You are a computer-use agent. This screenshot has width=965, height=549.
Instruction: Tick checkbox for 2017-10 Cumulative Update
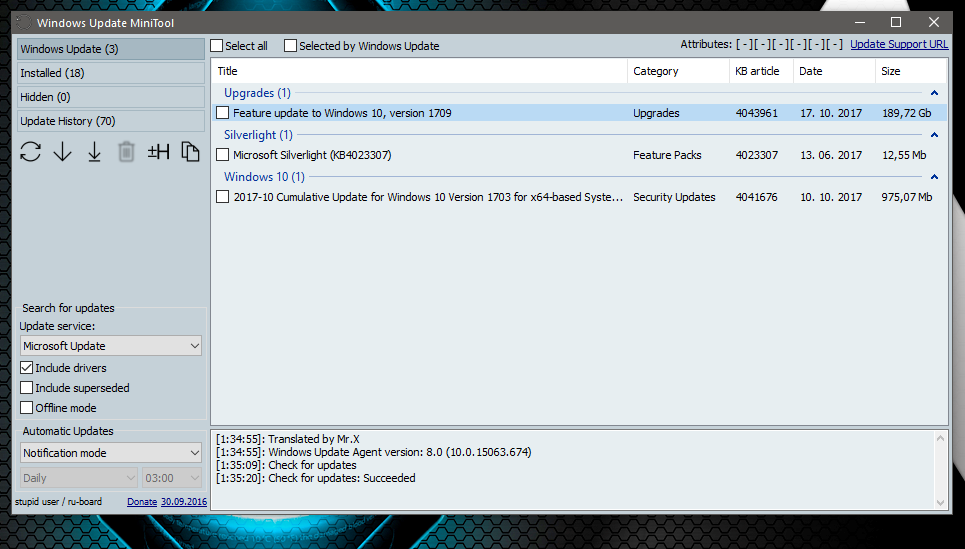[x=223, y=197]
